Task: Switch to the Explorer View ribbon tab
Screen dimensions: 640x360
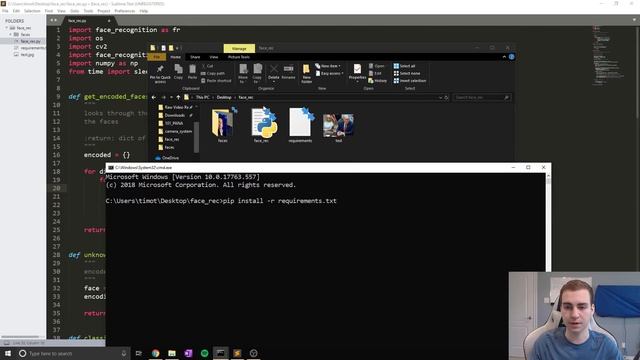Action: click(x=213, y=57)
